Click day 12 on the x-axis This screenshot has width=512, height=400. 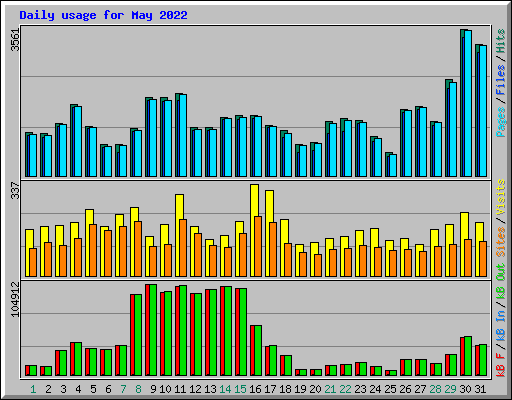[195, 389]
